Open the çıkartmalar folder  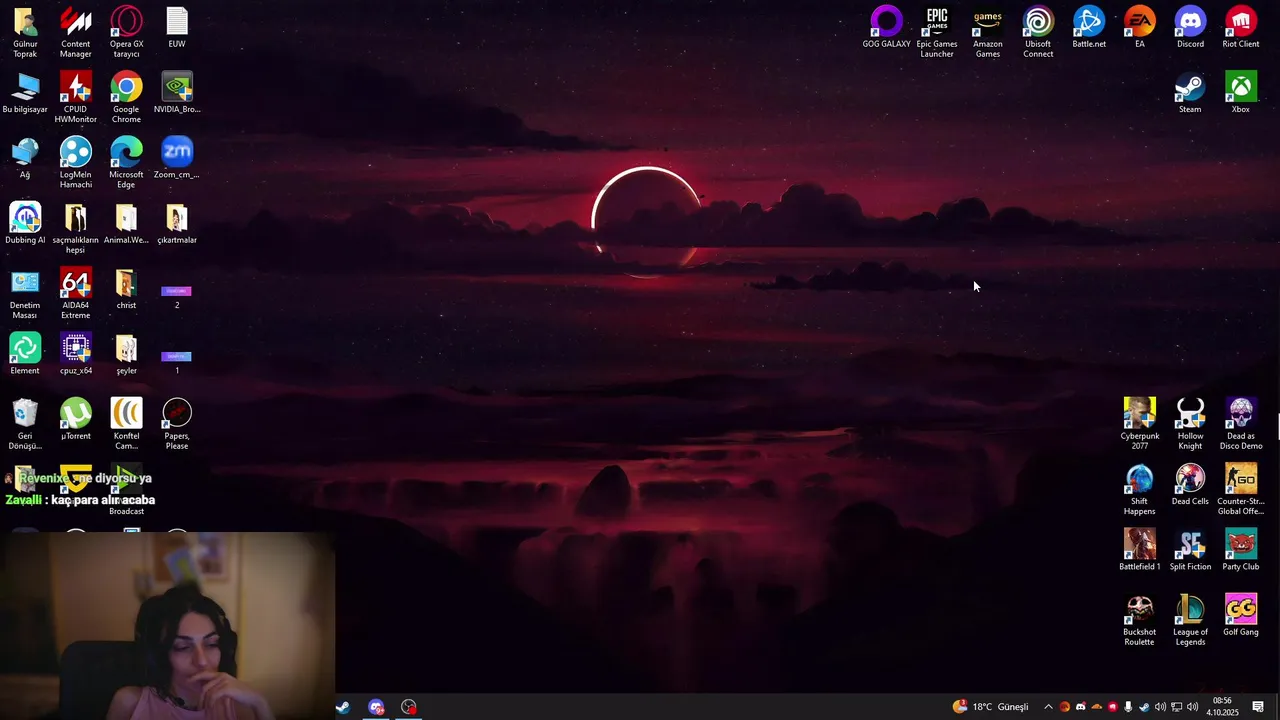(x=177, y=223)
